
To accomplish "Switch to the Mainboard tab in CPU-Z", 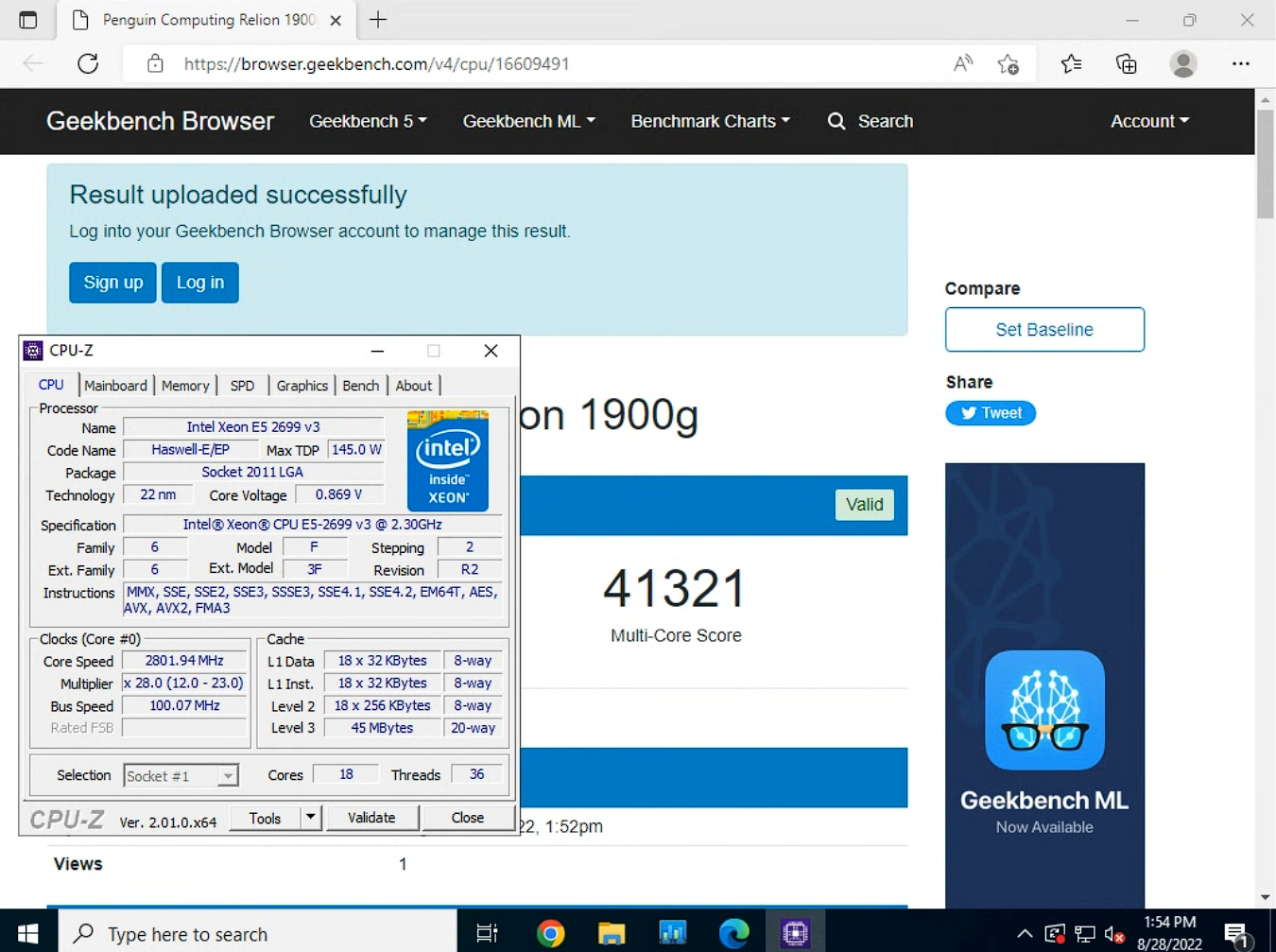I will 115,386.
